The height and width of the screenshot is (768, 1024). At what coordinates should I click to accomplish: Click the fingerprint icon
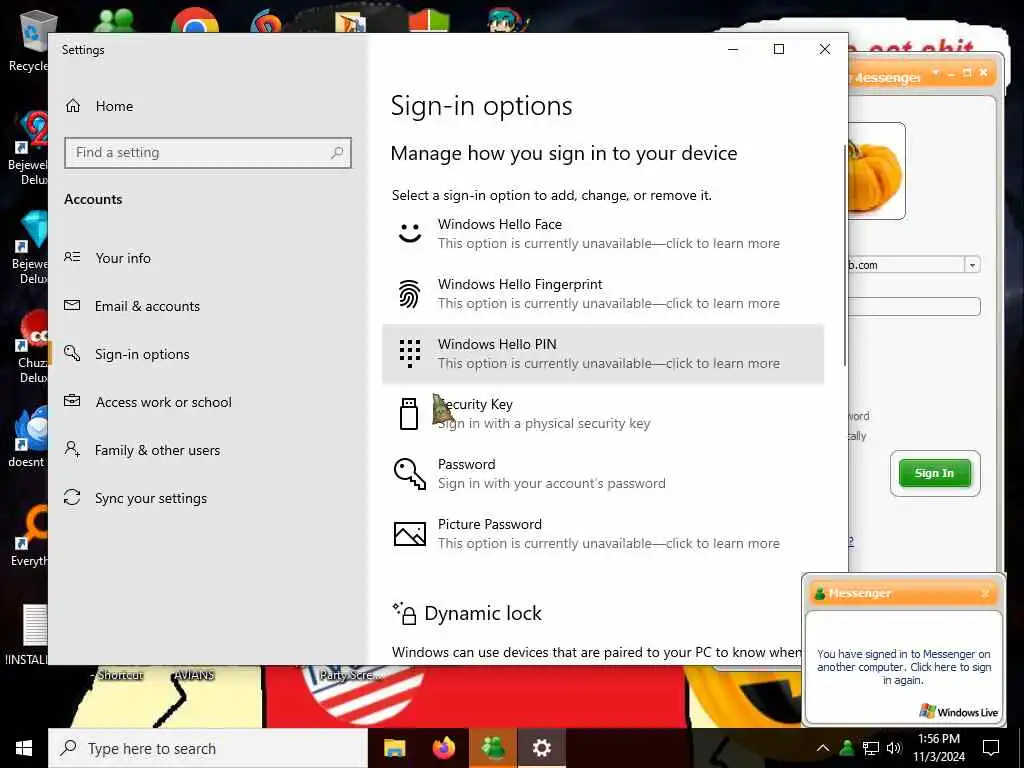pyautogui.click(x=409, y=294)
